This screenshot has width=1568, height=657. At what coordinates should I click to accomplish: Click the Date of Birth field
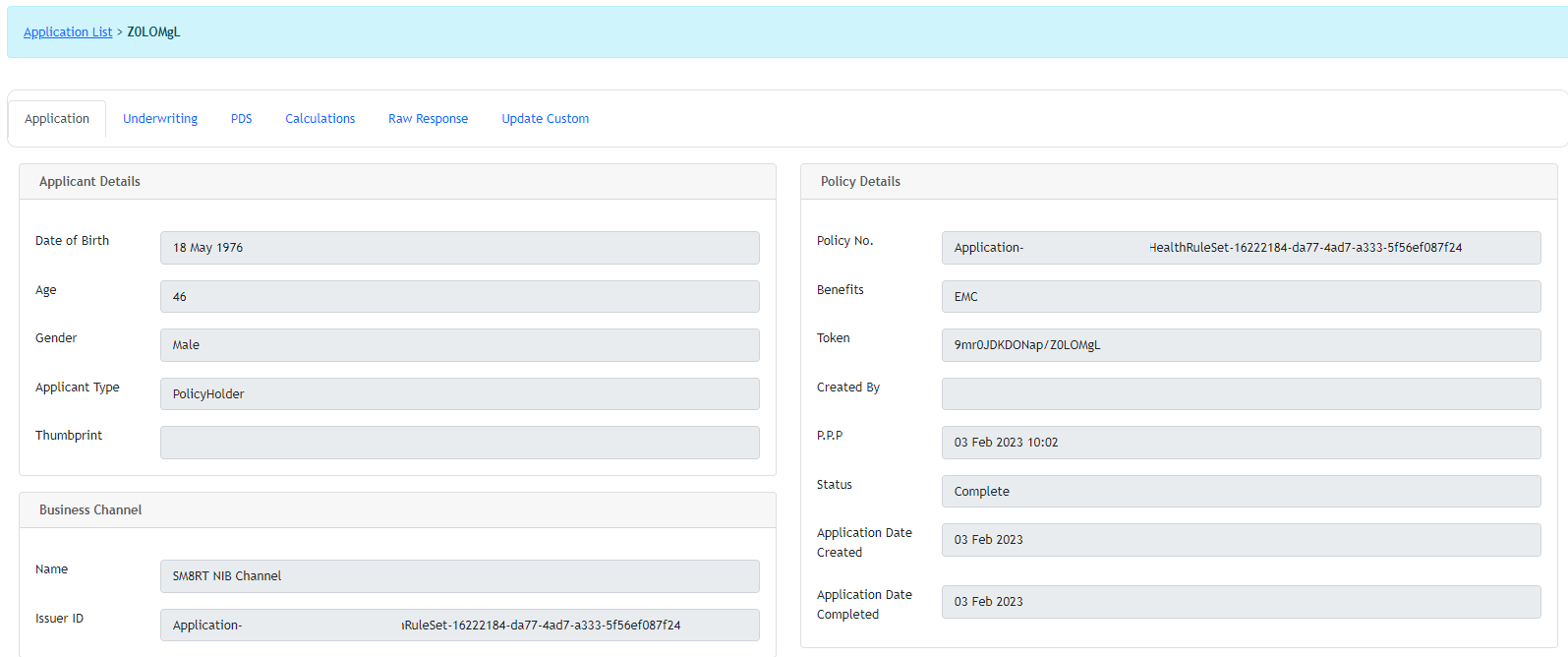[459, 248]
